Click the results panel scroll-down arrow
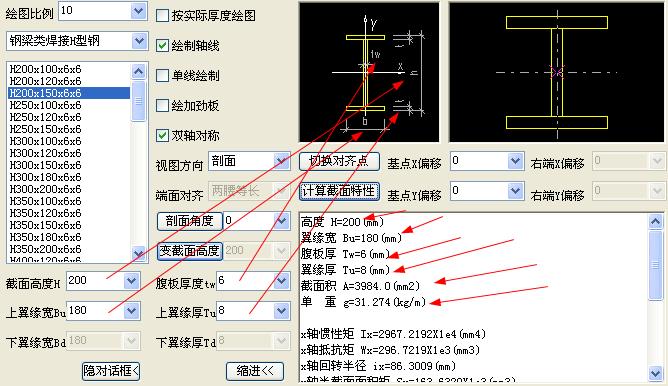The width and height of the screenshot is (668, 386). click(x=655, y=373)
